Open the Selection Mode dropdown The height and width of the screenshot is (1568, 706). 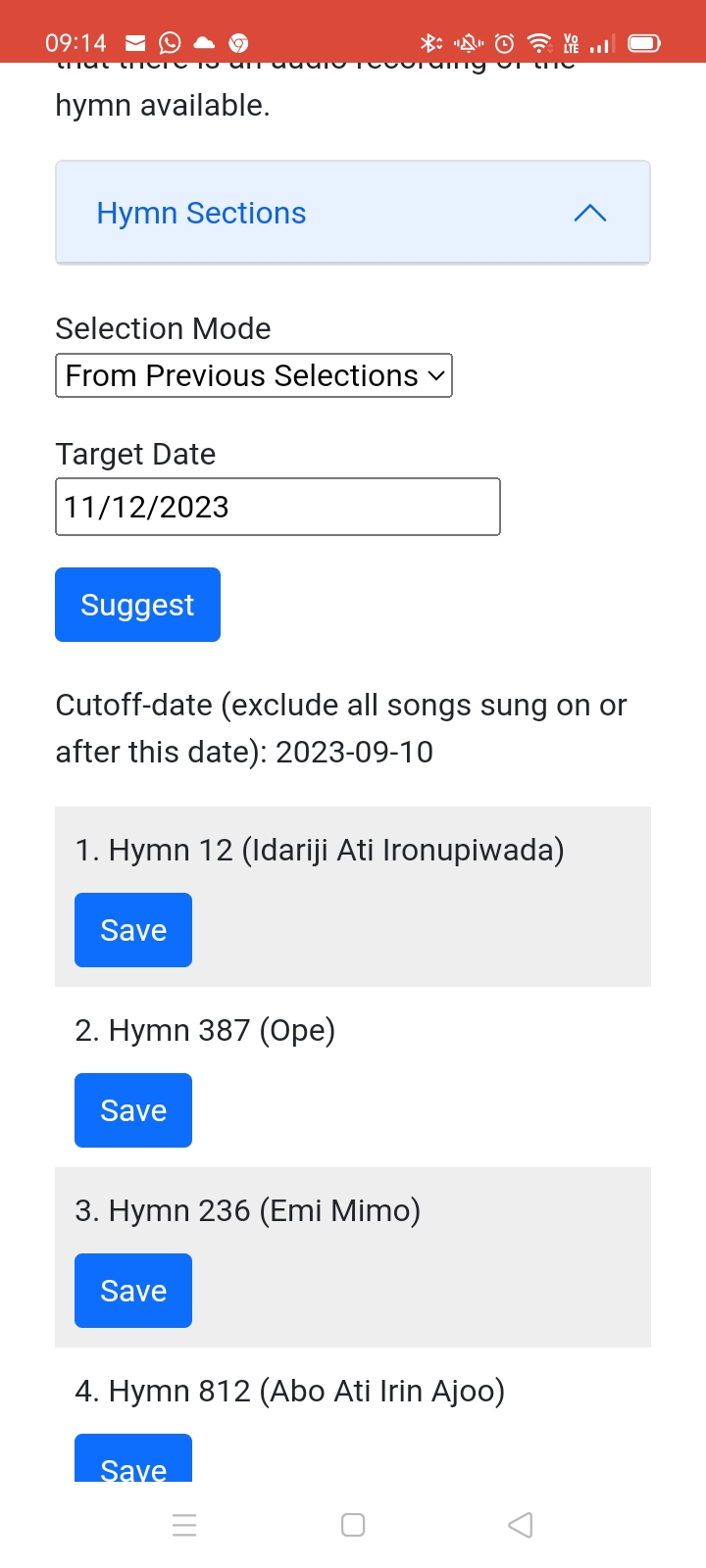(x=254, y=375)
